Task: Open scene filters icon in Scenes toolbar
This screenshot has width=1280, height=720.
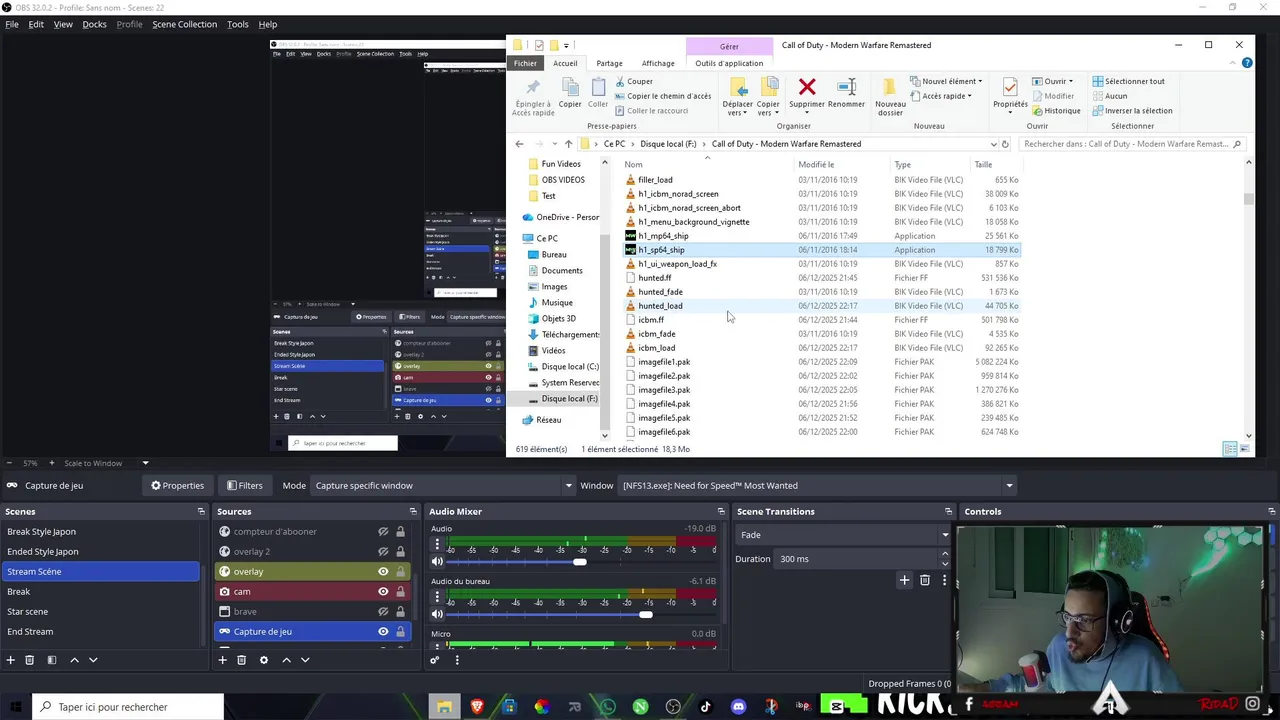Action: (51, 660)
